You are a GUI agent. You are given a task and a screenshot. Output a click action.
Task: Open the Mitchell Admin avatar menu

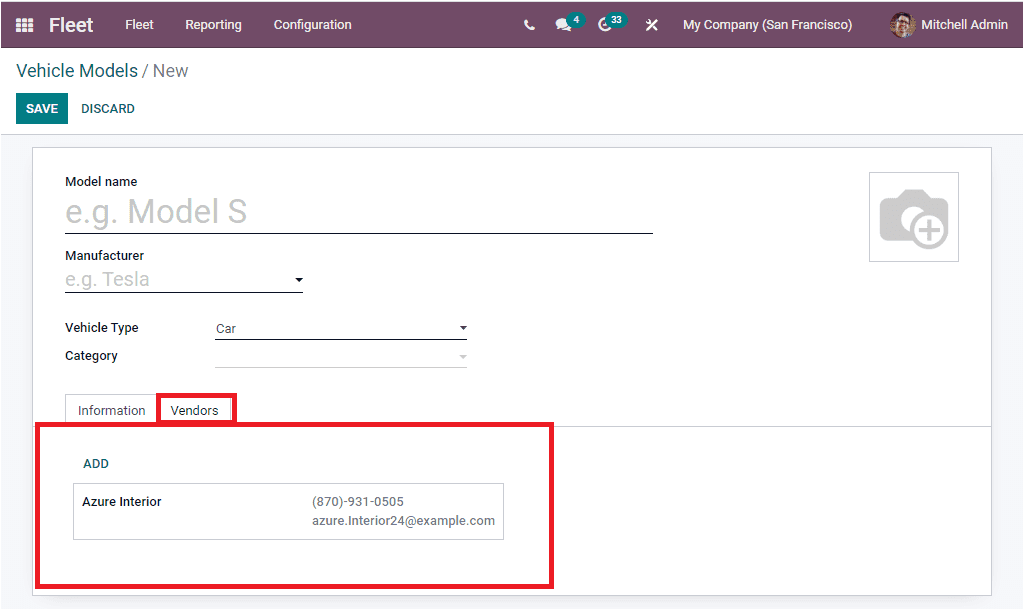946,25
